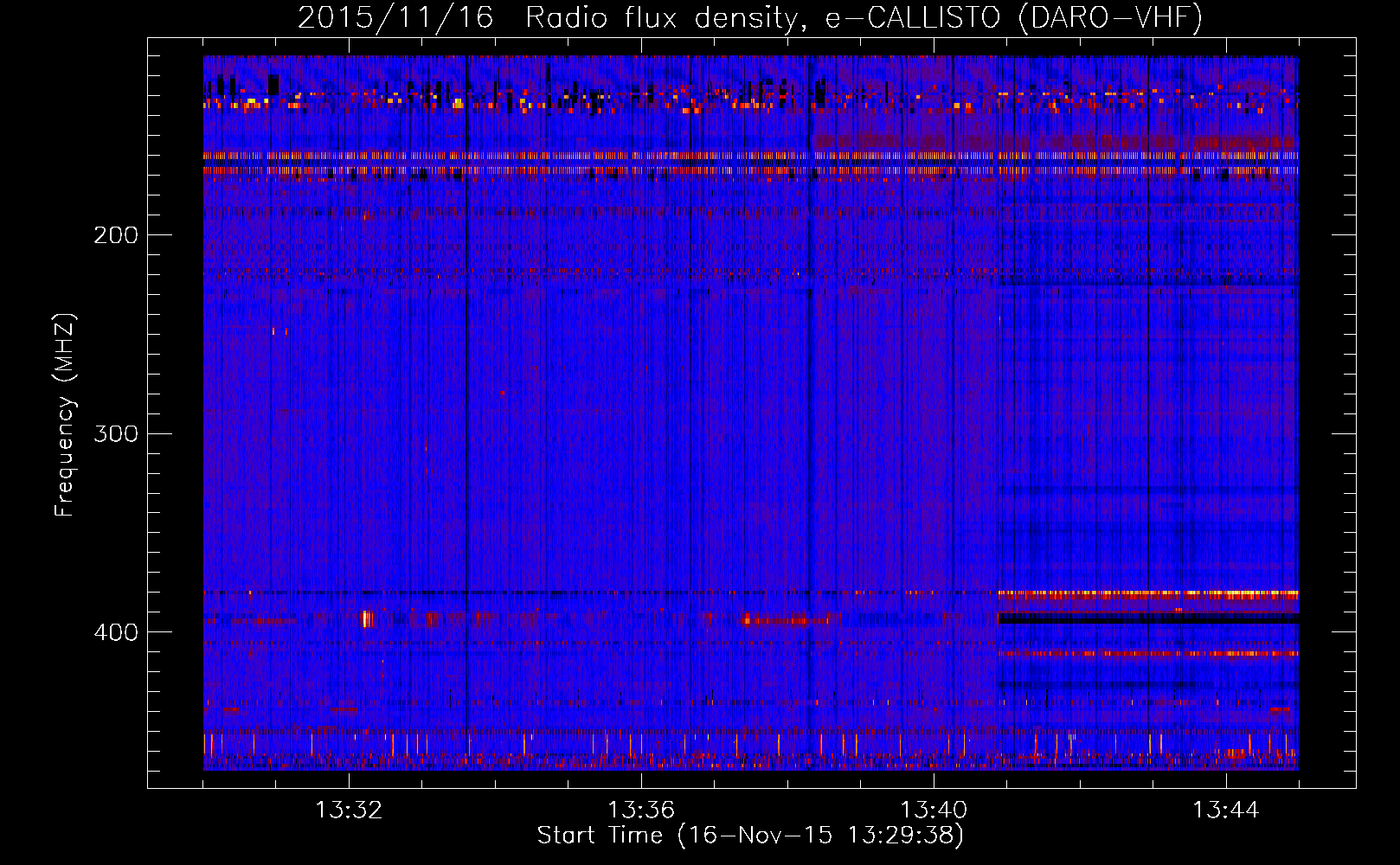Click the "Start Time (16-Nov-15 13:29:38)" axis label
Image resolution: width=1400 pixels, height=865 pixels.
pyautogui.click(x=750, y=836)
